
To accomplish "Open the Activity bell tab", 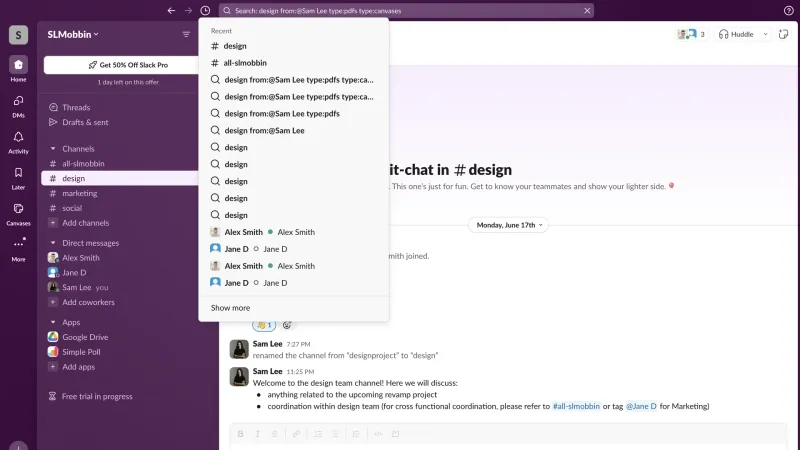I will pyautogui.click(x=18, y=142).
